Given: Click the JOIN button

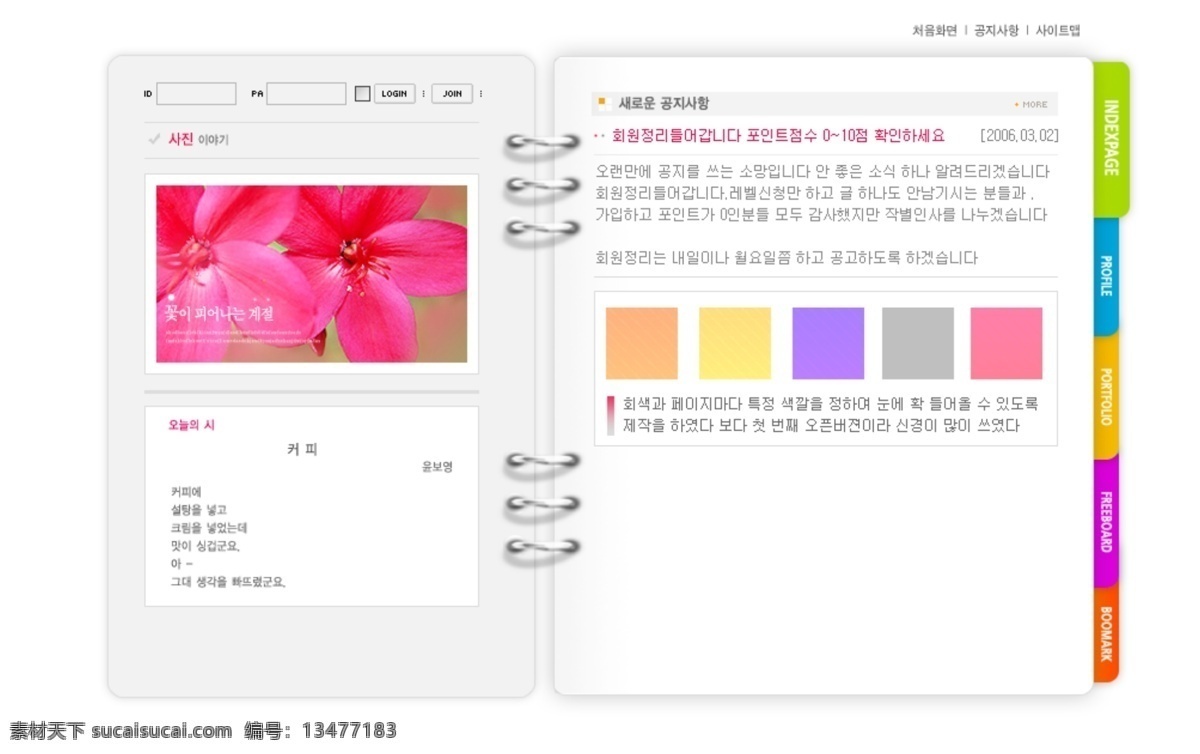Looking at the screenshot, I should click(452, 94).
